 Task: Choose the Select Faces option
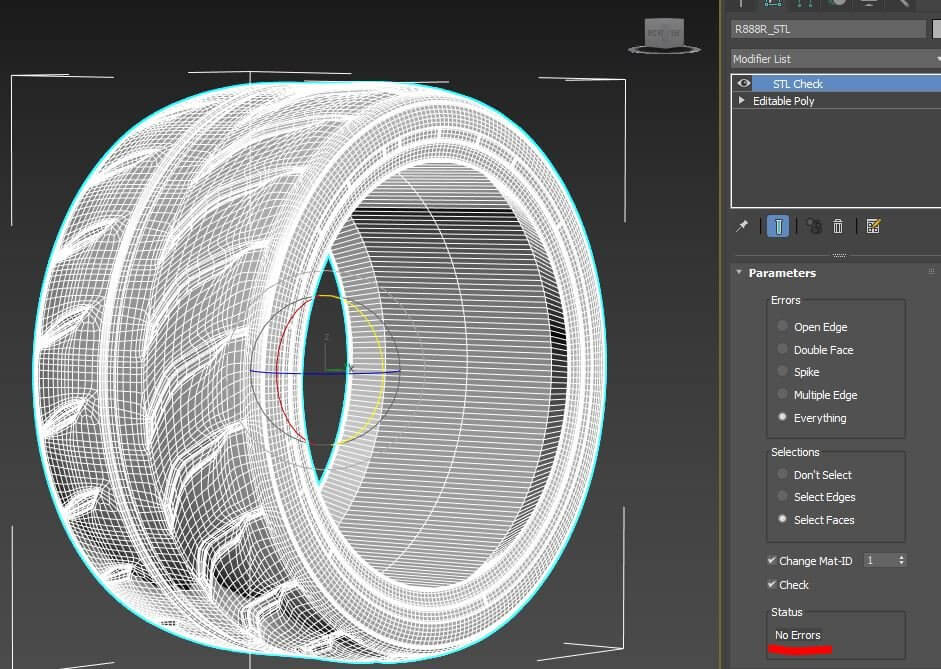[782, 518]
